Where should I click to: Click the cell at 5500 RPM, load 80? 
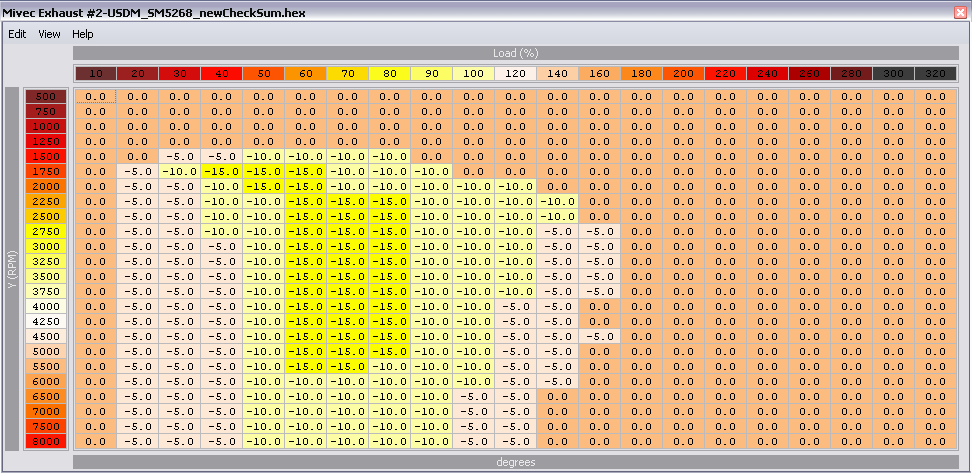tap(389, 366)
